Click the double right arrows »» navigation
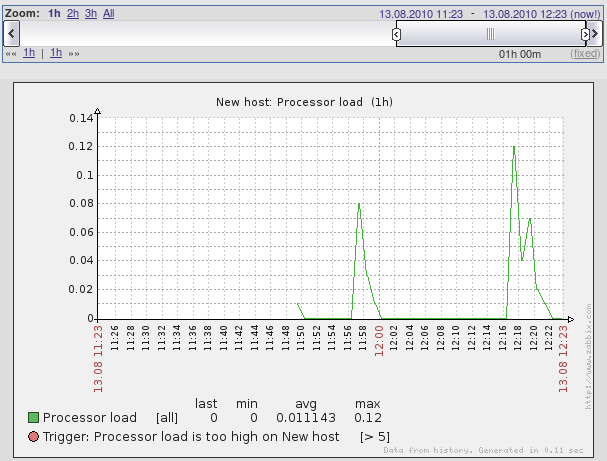 click(74, 54)
